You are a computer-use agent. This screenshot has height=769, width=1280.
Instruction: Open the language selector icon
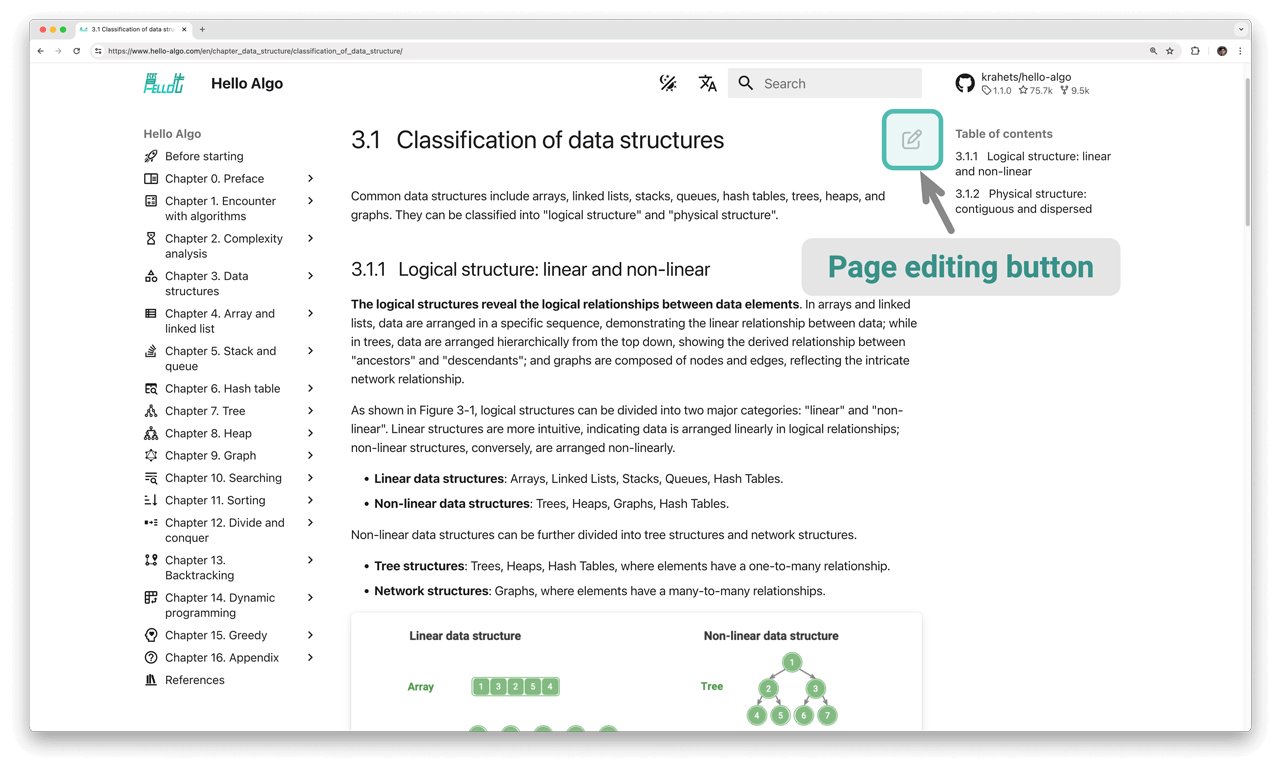[708, 84]
